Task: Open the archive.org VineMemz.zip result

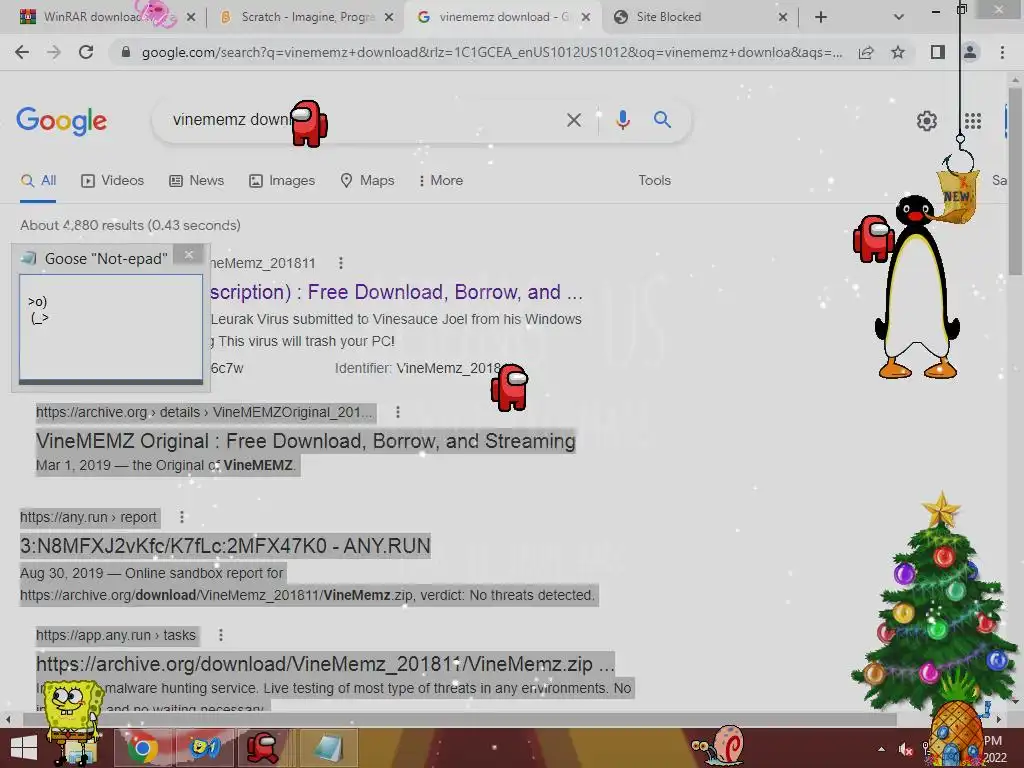Action: click(x=325, y=664)
